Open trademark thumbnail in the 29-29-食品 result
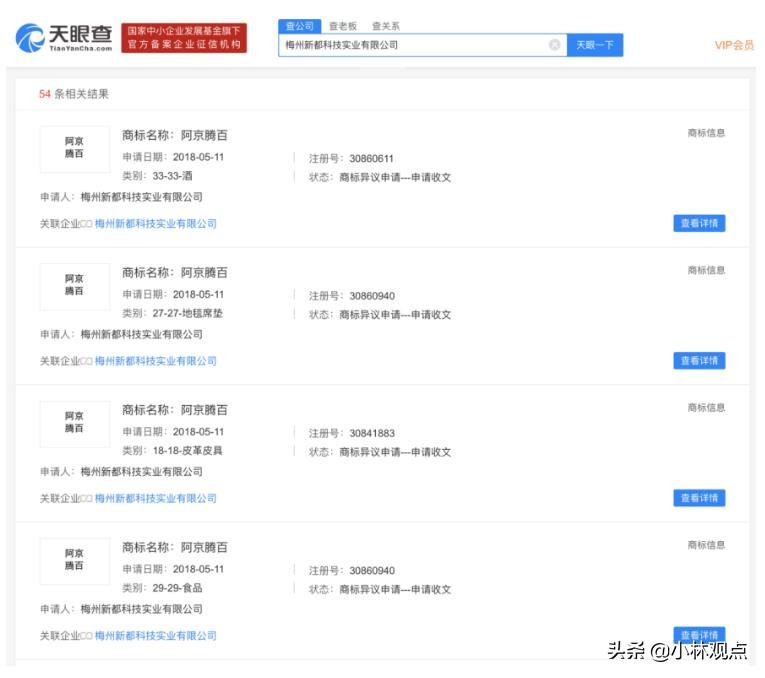 coord(75,561)
